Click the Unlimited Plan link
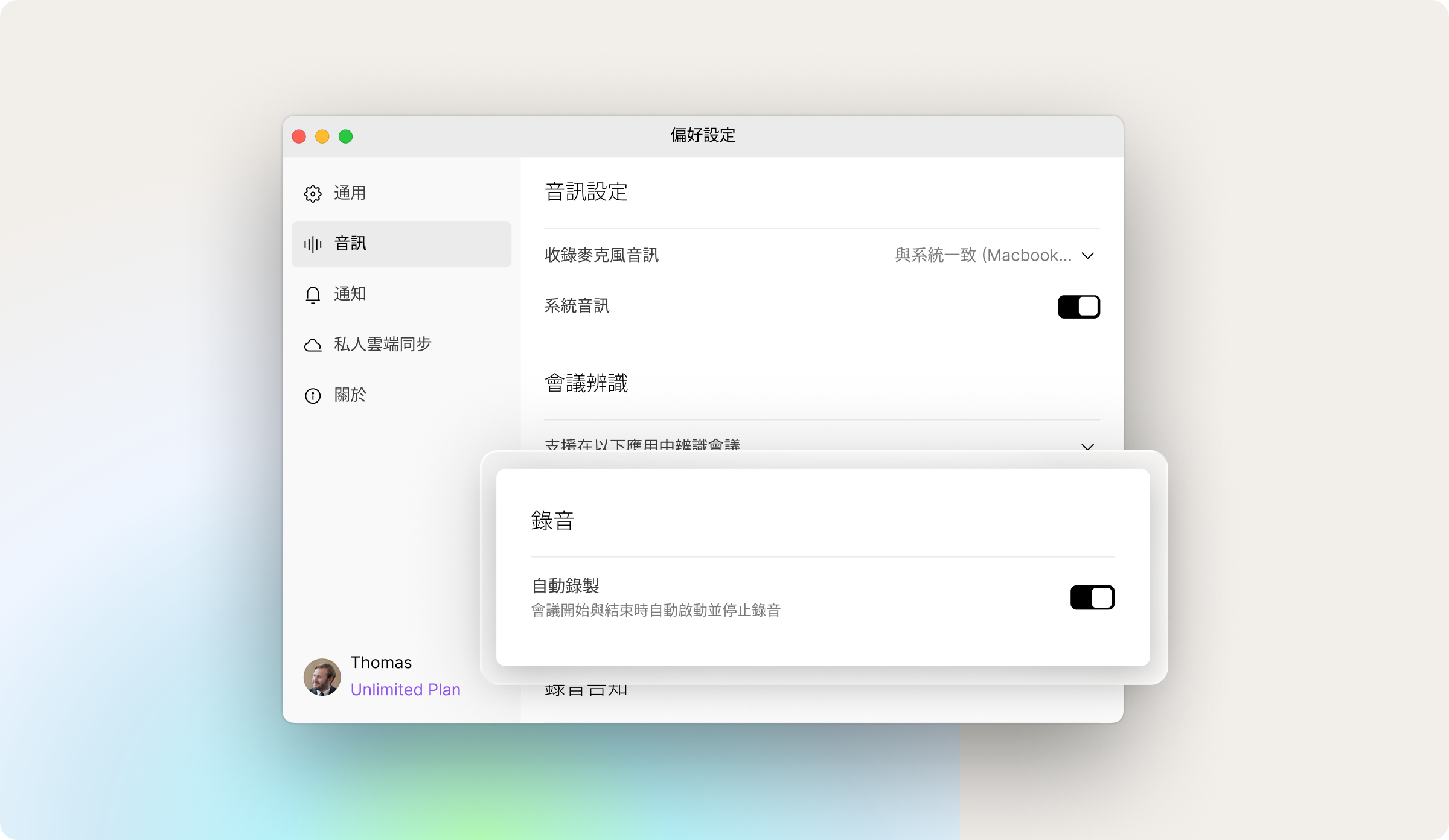 point(406,690)
